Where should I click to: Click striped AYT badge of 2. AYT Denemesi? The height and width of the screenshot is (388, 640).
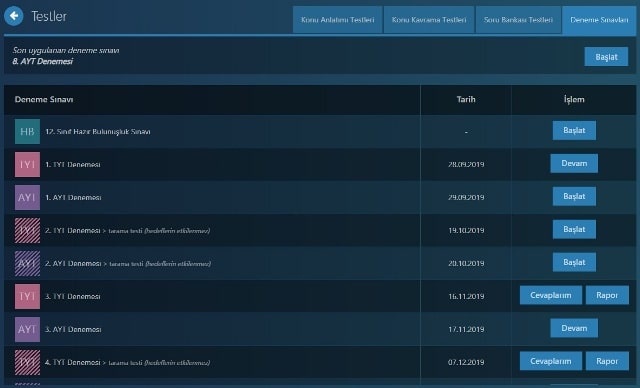pyautogui.click(x=27, y=264)
